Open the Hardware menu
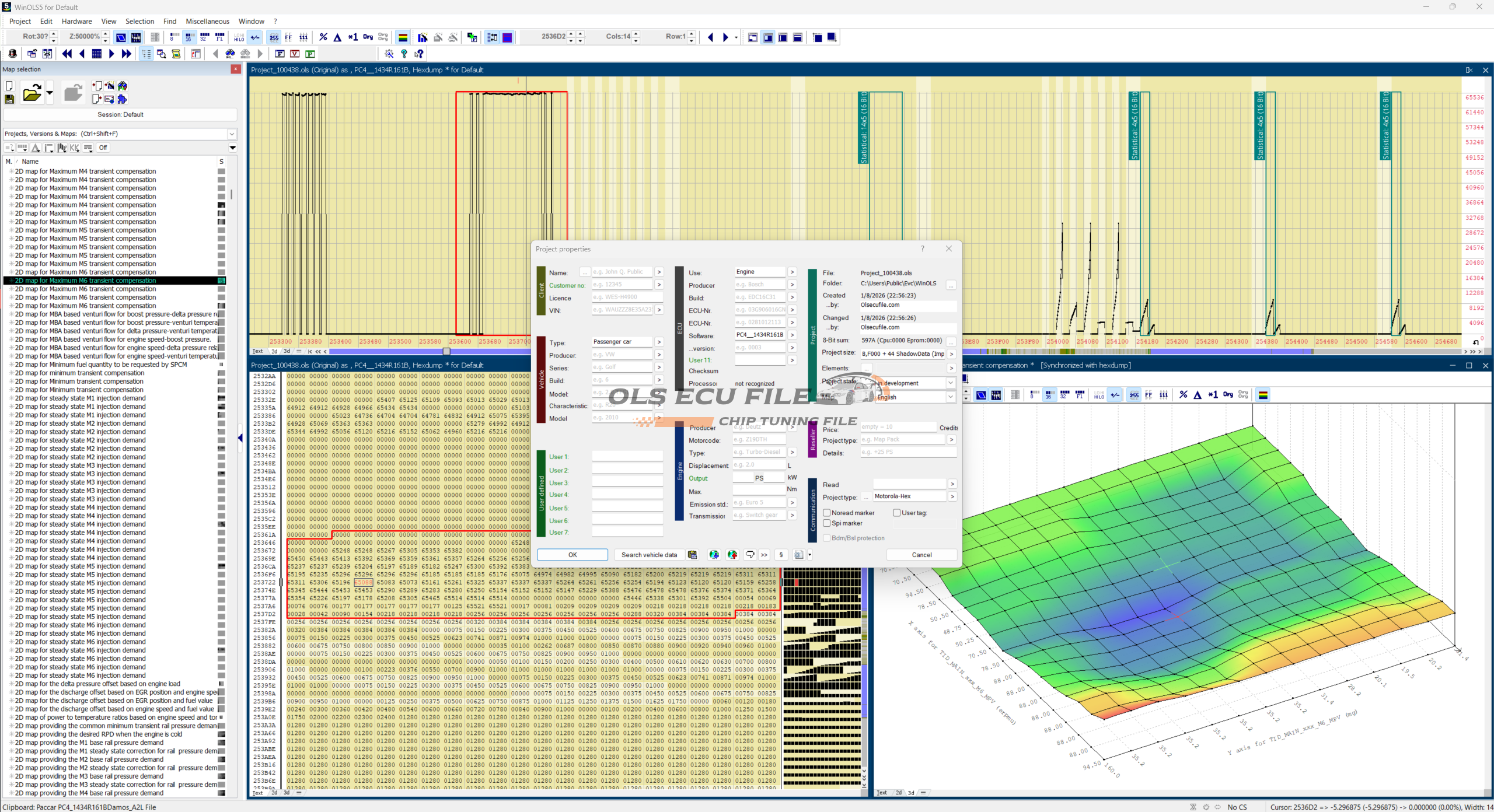The width and height of the screenshot is (1494, 812). coord(76,22)
